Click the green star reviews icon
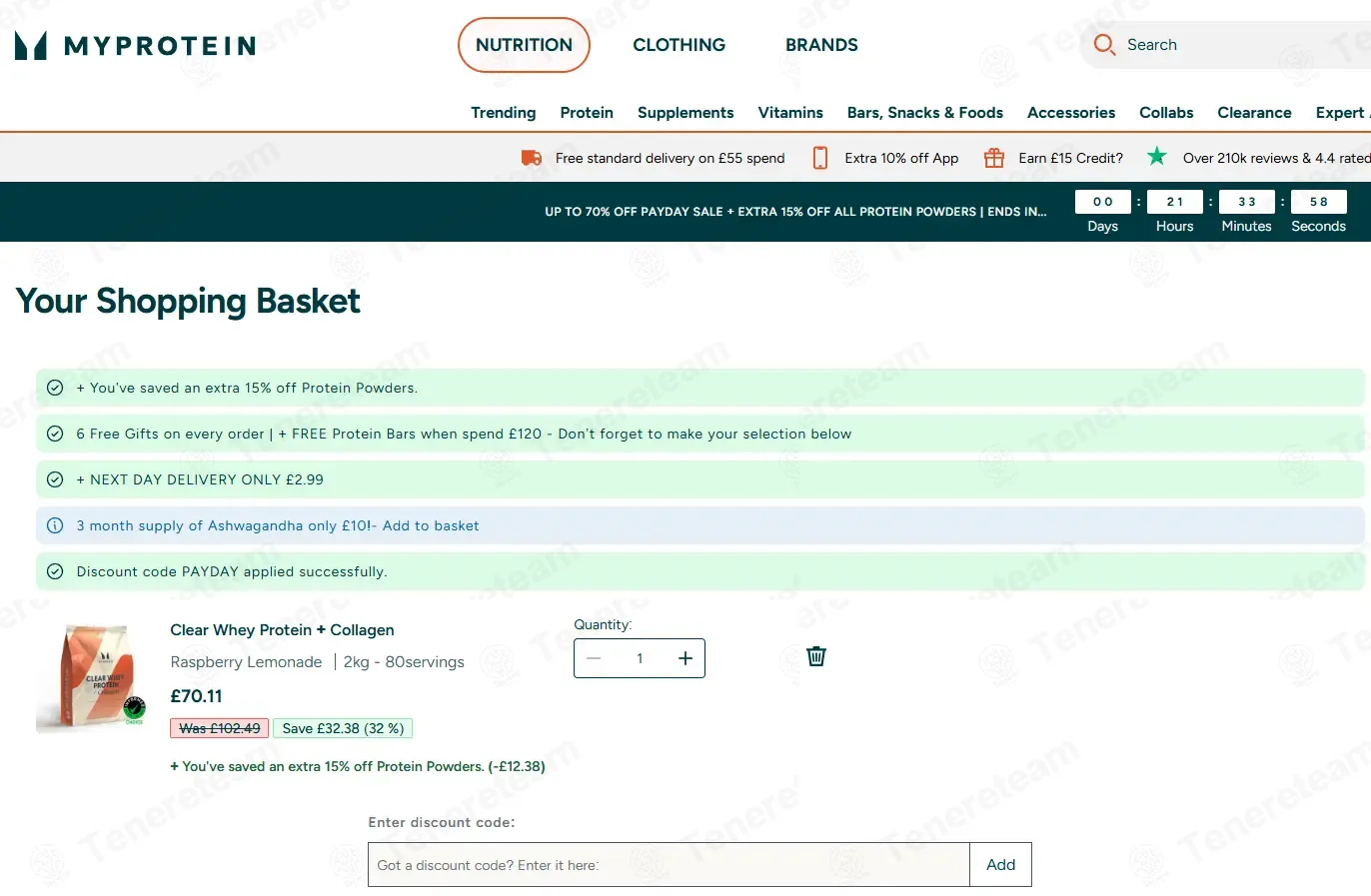 click(1157, 156)
